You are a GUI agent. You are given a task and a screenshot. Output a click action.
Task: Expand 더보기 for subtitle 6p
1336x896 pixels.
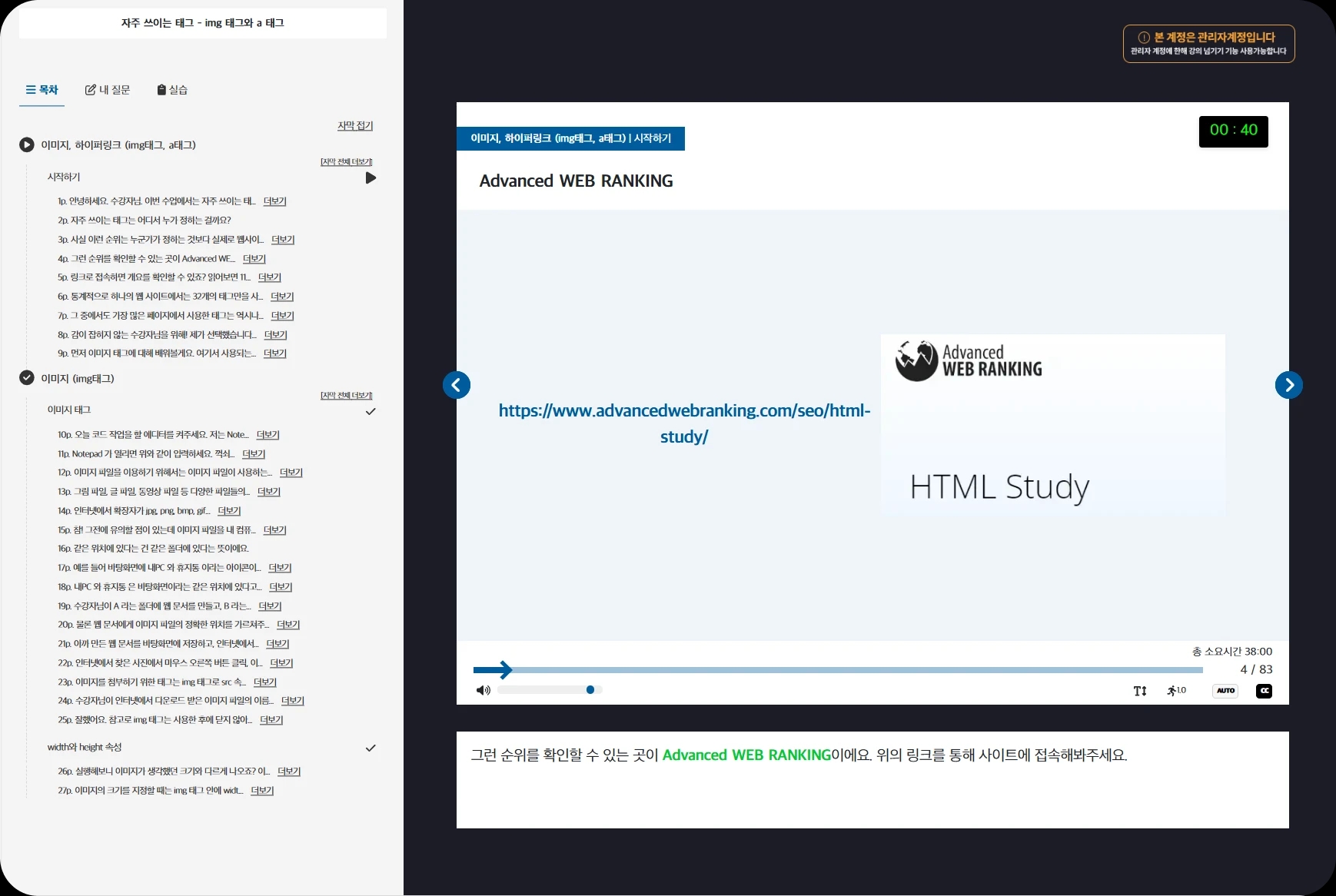tap(282, 297)
